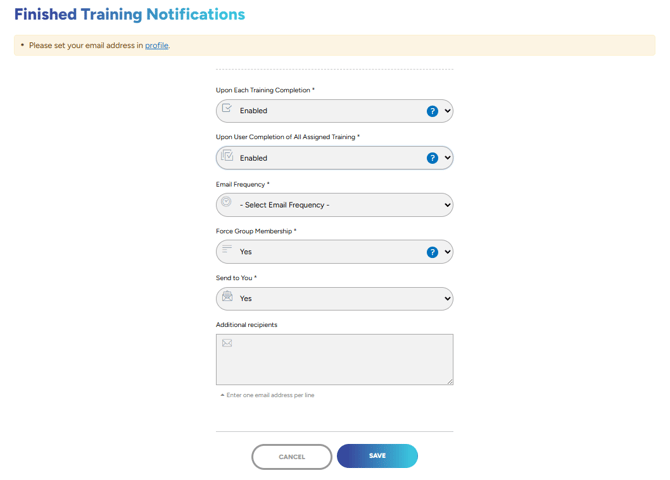Click help icon for All Assigned Training
This screenshot has width=670, height=480.
[432, 158]
